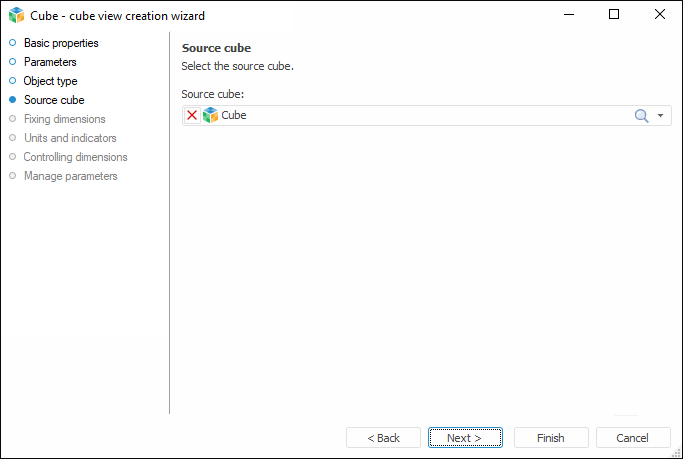Click the wizard cube icon in title bar
This screenshot has width=683, height=459.
(16, 15)
